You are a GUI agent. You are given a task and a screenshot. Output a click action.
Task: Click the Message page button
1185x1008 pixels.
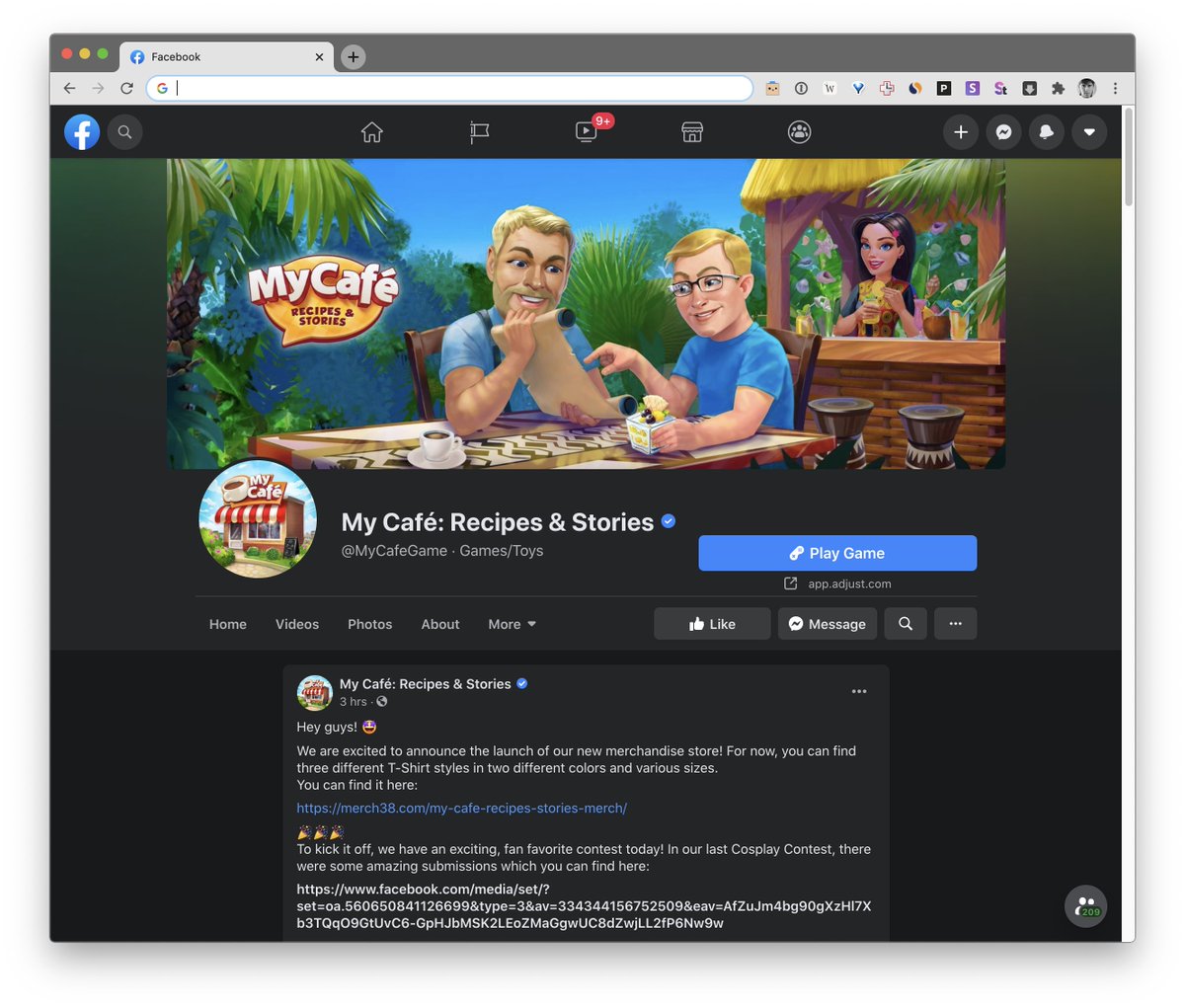coord(828,624)
